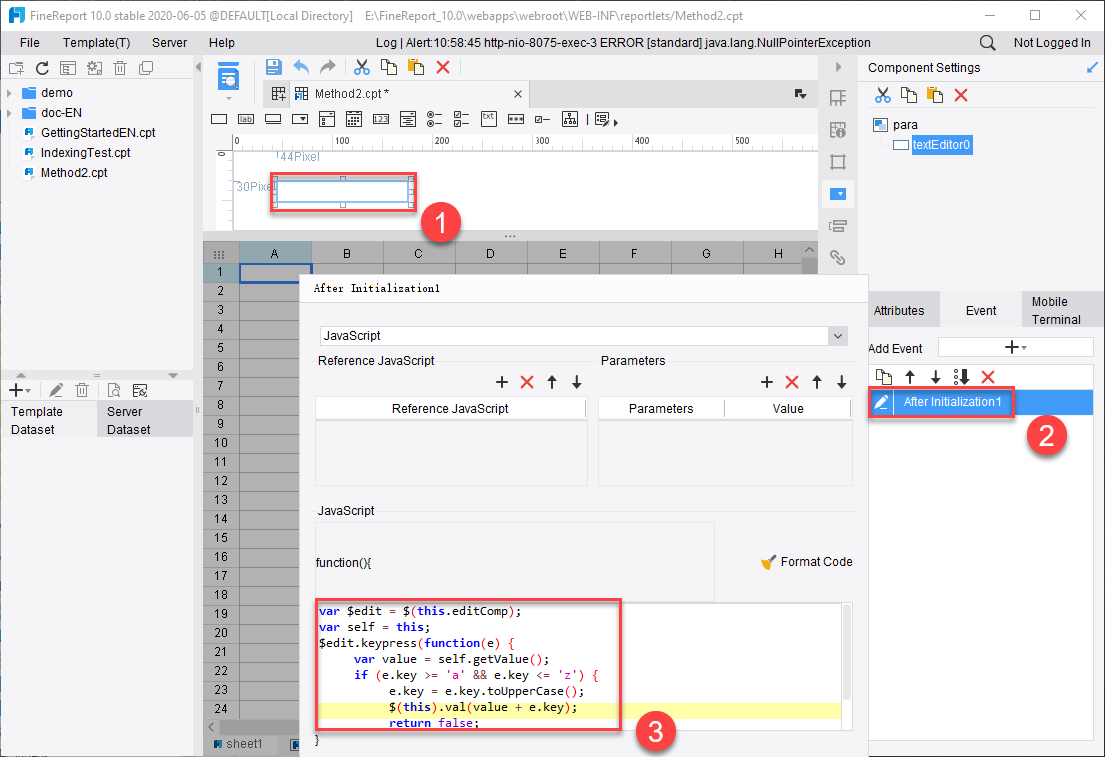This screenshot has width=1105, height=757.
Task: Open the File menu
Action: point(30,43)
